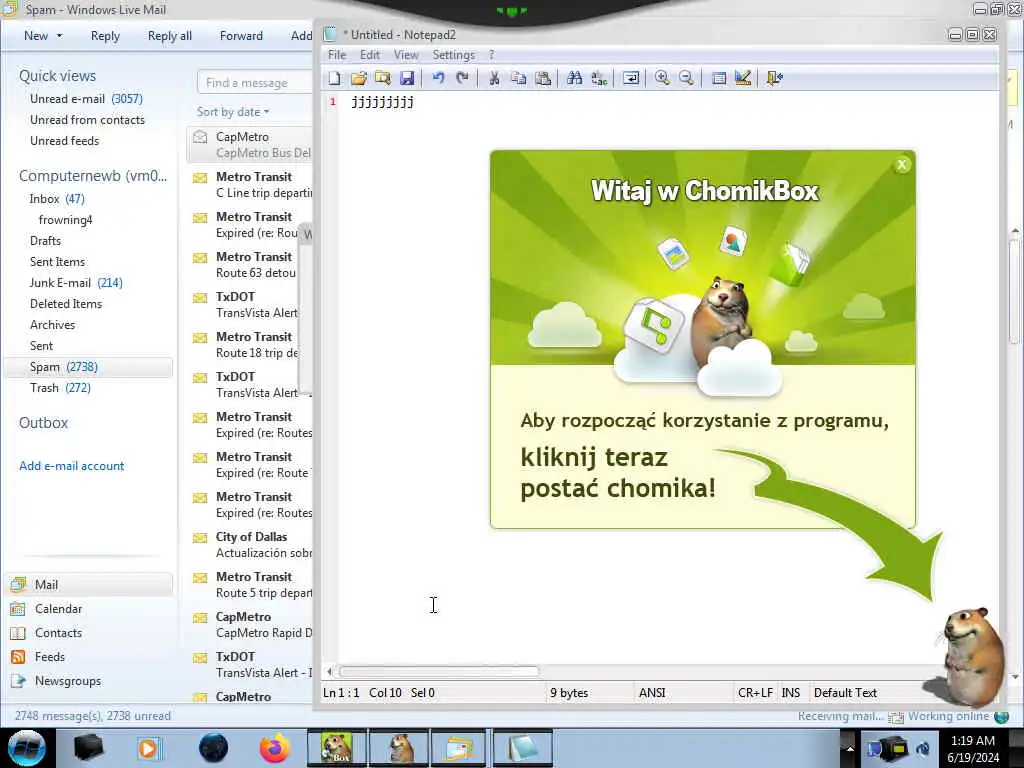The height and width of the screenshot is (768, 1024).
Task: Open the Archives folder
Action: pos(52,324)
